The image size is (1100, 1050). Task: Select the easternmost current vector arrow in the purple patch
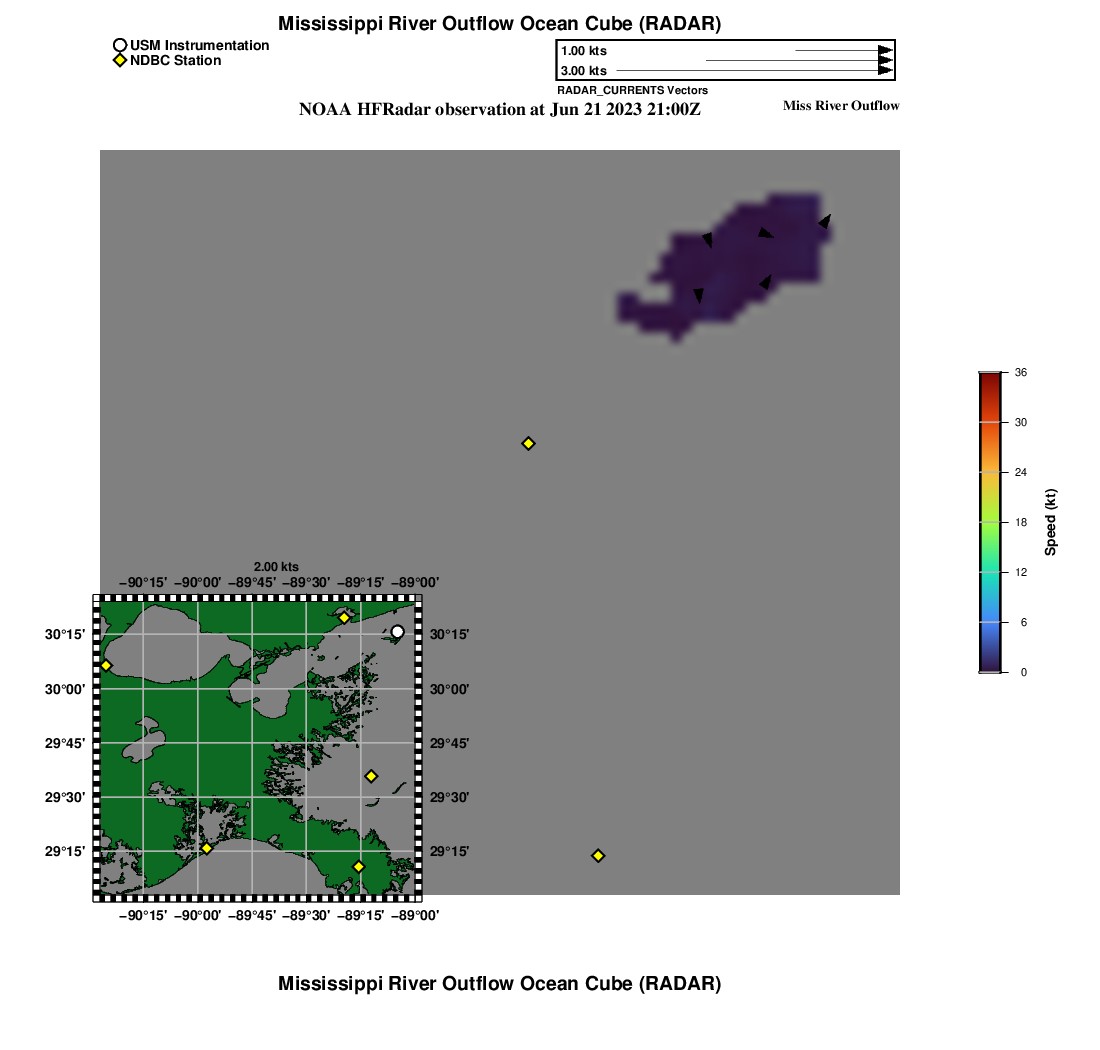pyautogui.click(x=824, y=221)
